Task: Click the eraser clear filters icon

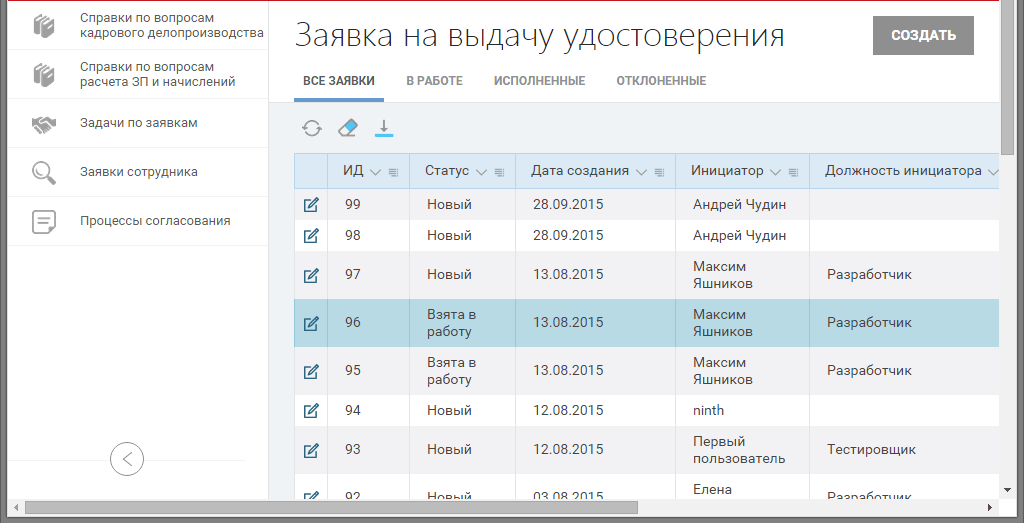Action: (347, 128)
